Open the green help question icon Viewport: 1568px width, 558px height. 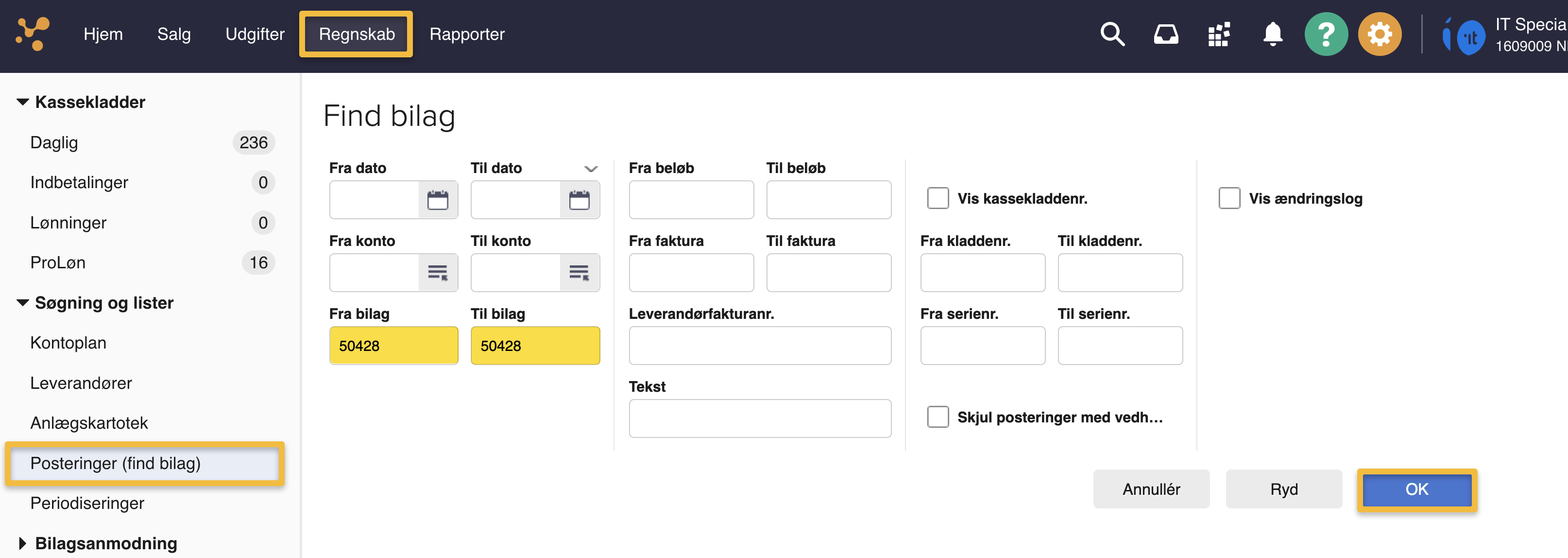(x=1326, y=34)
